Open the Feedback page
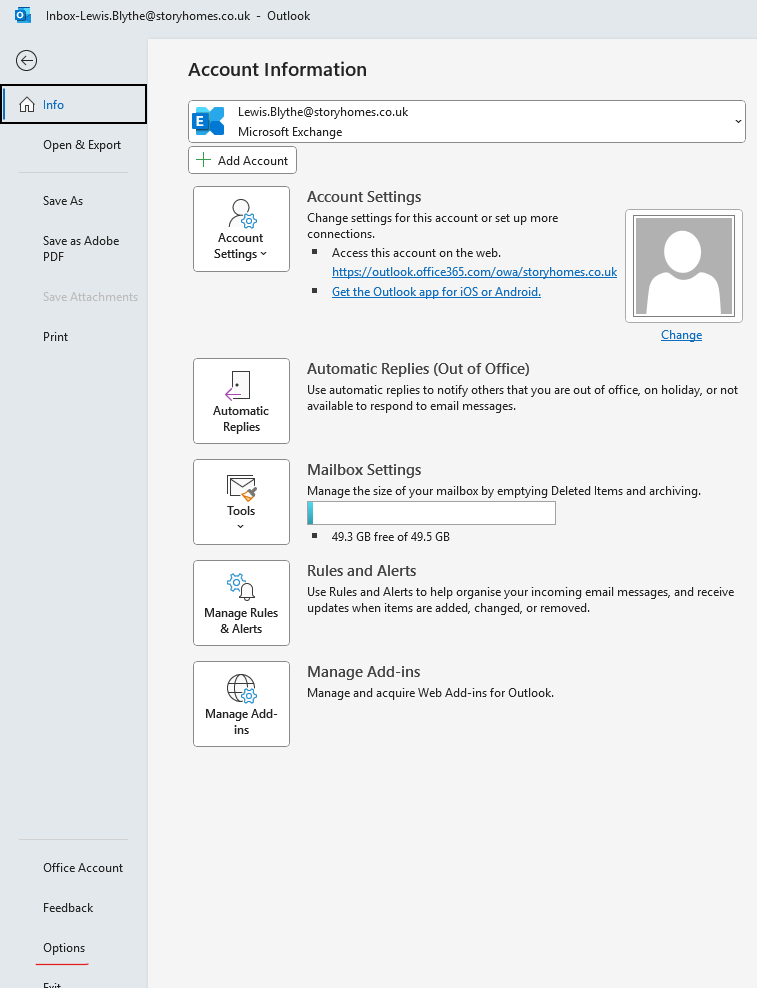Viewport: 757px width, 988px height. [68, 908]
